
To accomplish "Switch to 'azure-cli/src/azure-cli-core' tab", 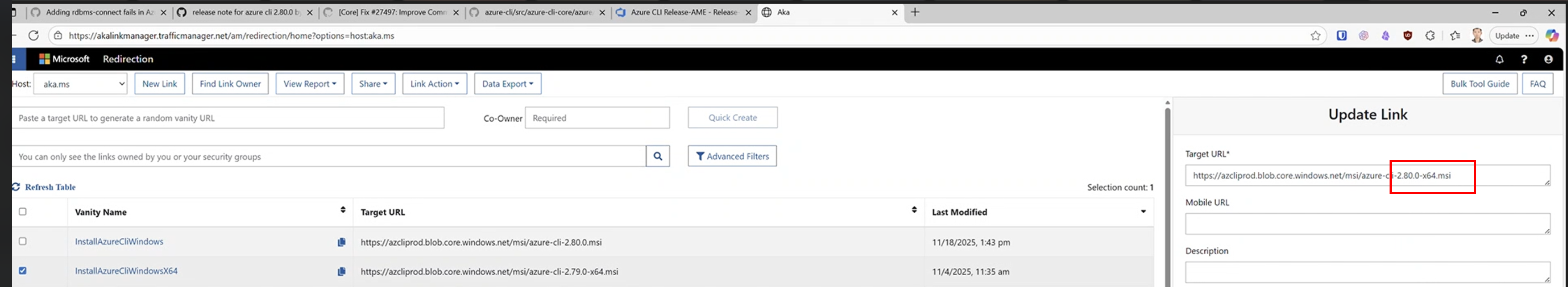I will 538,12.
